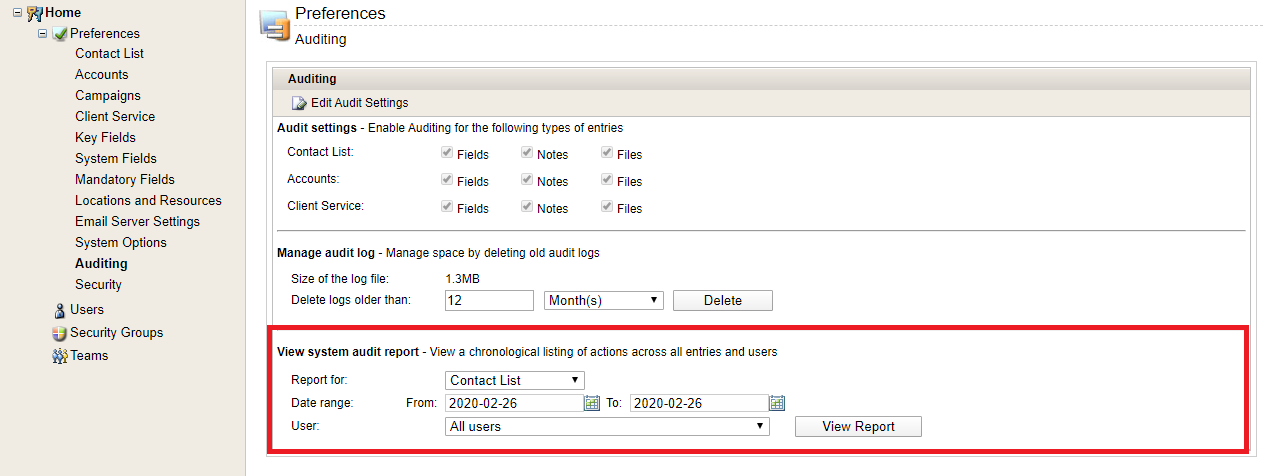Open Contact List in sidebar
The height and width of the screenshot is (476, 1268).
110,54
